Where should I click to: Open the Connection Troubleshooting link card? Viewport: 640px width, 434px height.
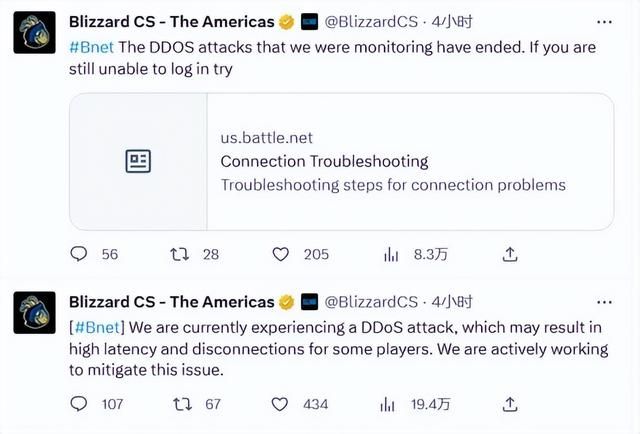click(x=342, y=162)
